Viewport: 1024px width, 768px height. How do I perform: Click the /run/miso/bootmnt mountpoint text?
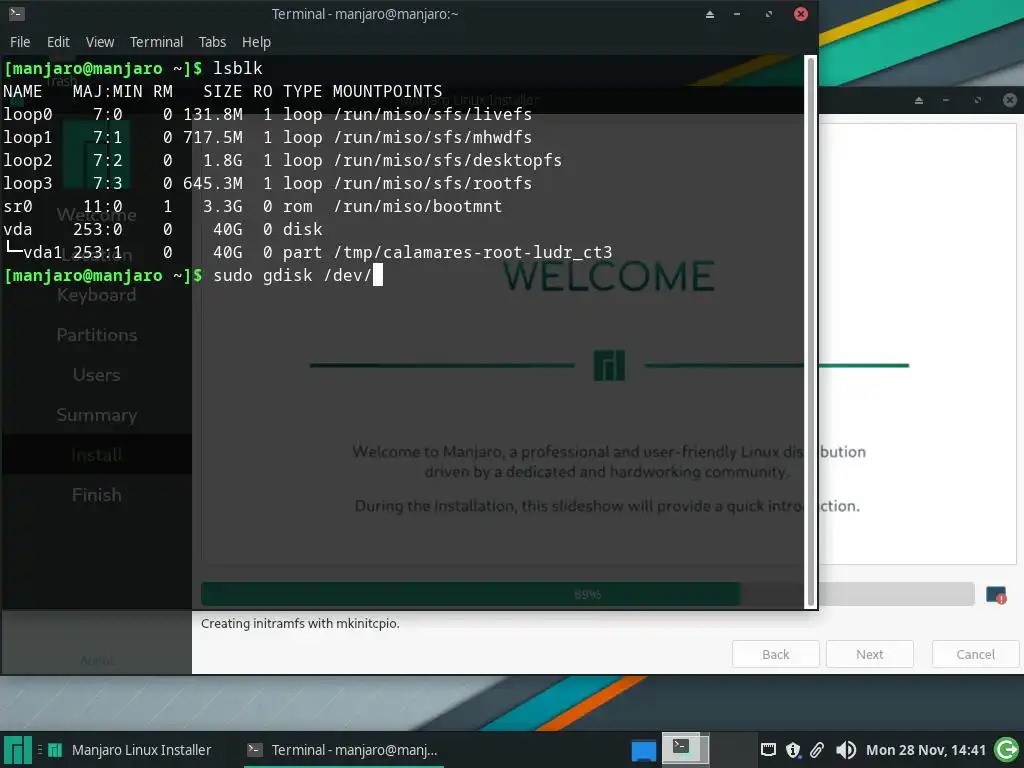[417, 206]
